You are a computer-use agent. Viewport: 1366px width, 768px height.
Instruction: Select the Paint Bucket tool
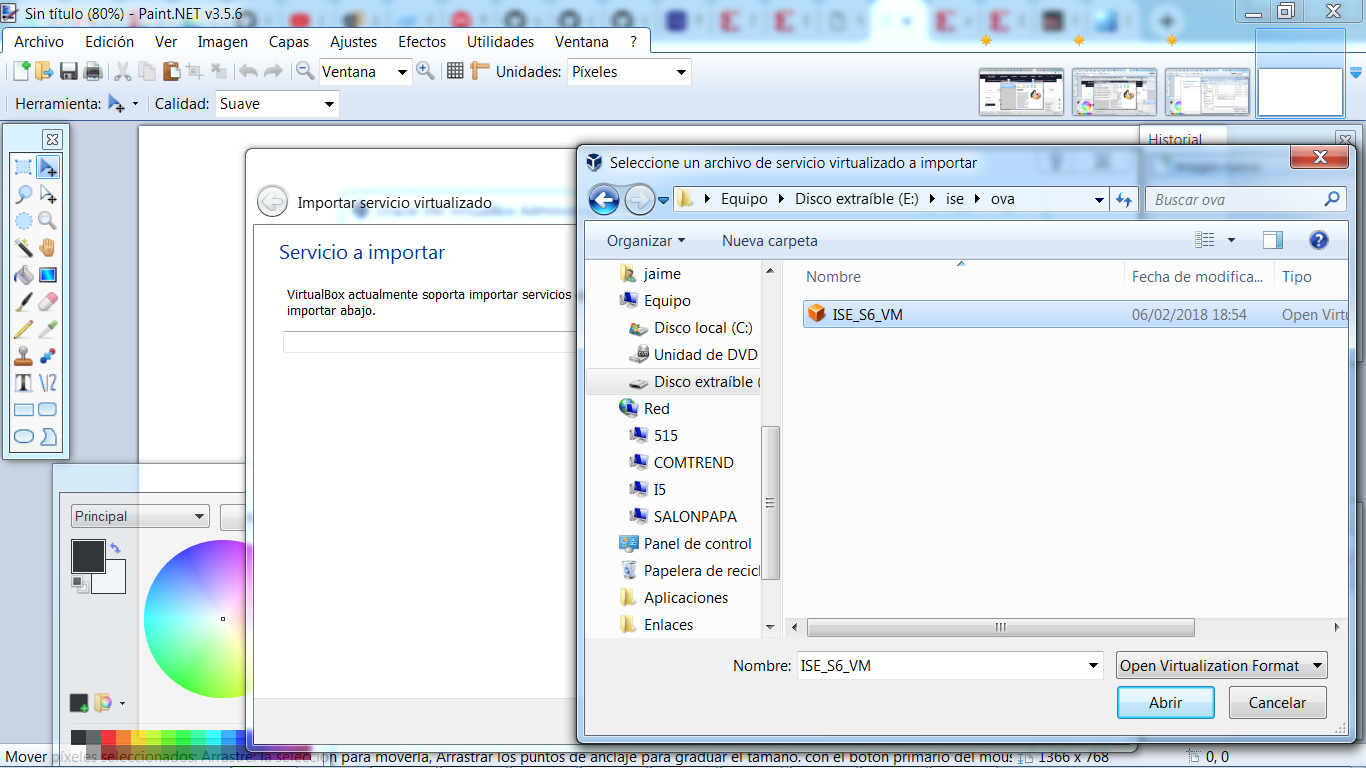[x=23, y=275]
